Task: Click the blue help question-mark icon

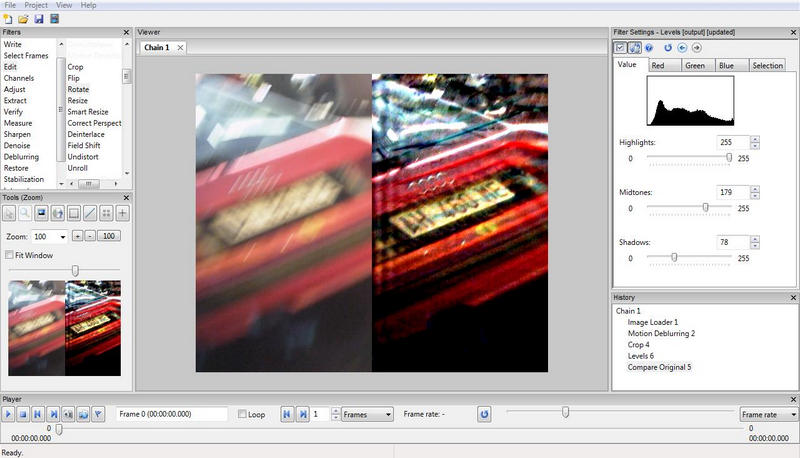Action: tap(649, 48)
